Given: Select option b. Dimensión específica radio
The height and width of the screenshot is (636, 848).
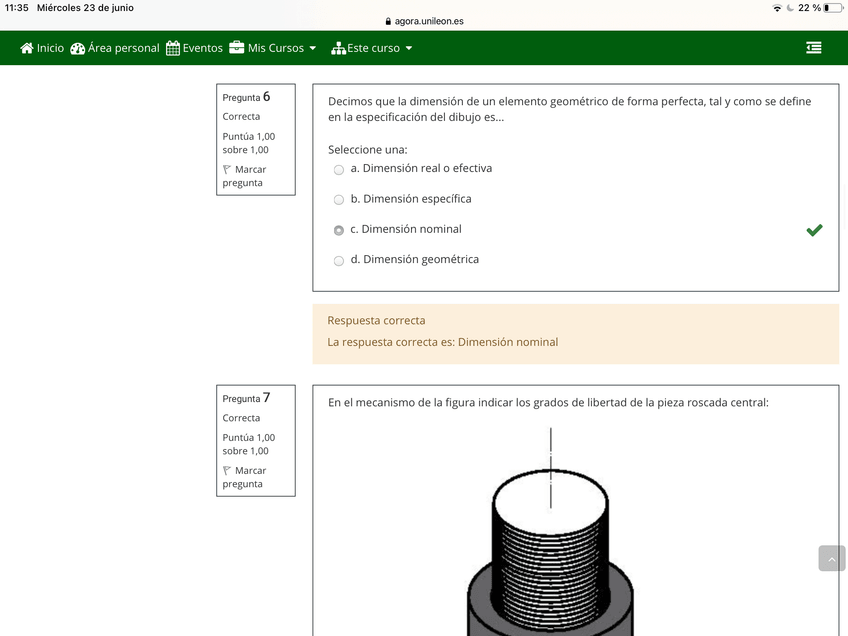Looking at the screenshot, I should pyautogui.click(x=339, y=200).
